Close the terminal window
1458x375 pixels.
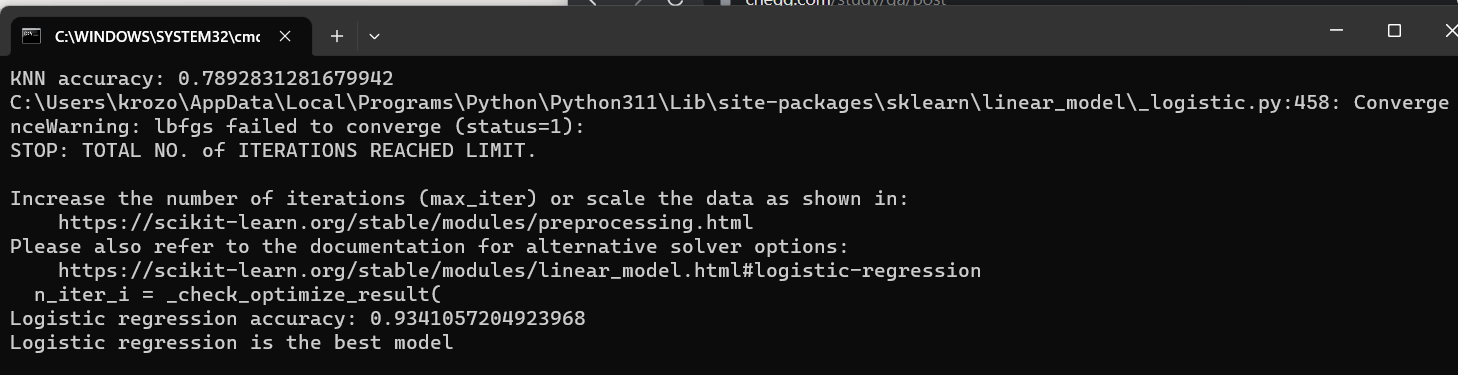coord(1448,31)
